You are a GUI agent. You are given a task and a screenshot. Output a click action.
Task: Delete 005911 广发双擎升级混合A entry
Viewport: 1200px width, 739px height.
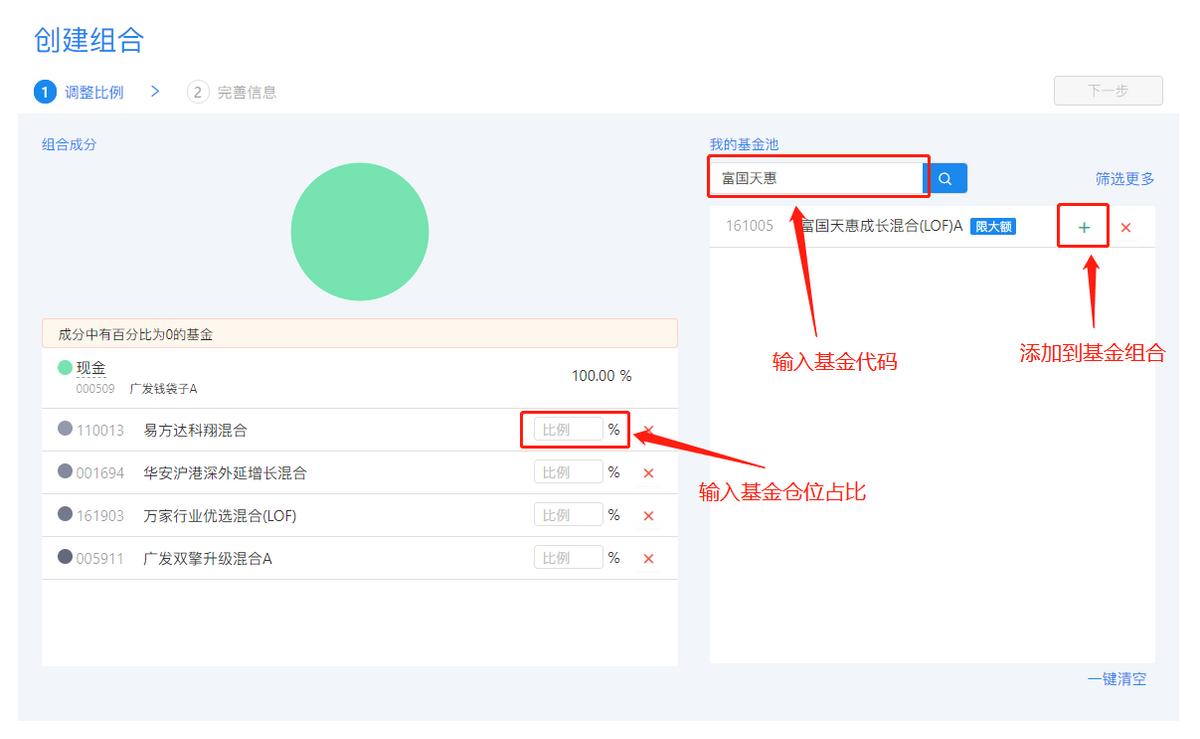pyautogui.click(x=648, y=558)
